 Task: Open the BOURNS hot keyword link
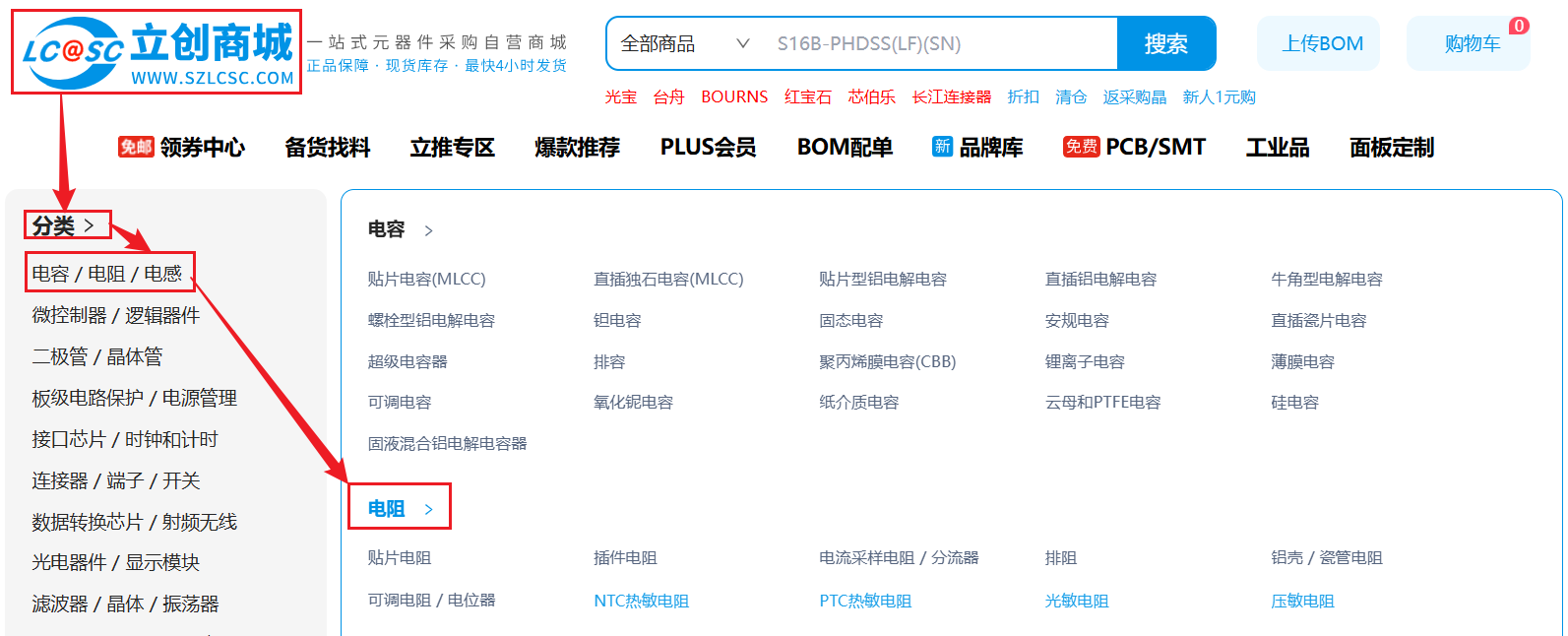coord(734,96)
